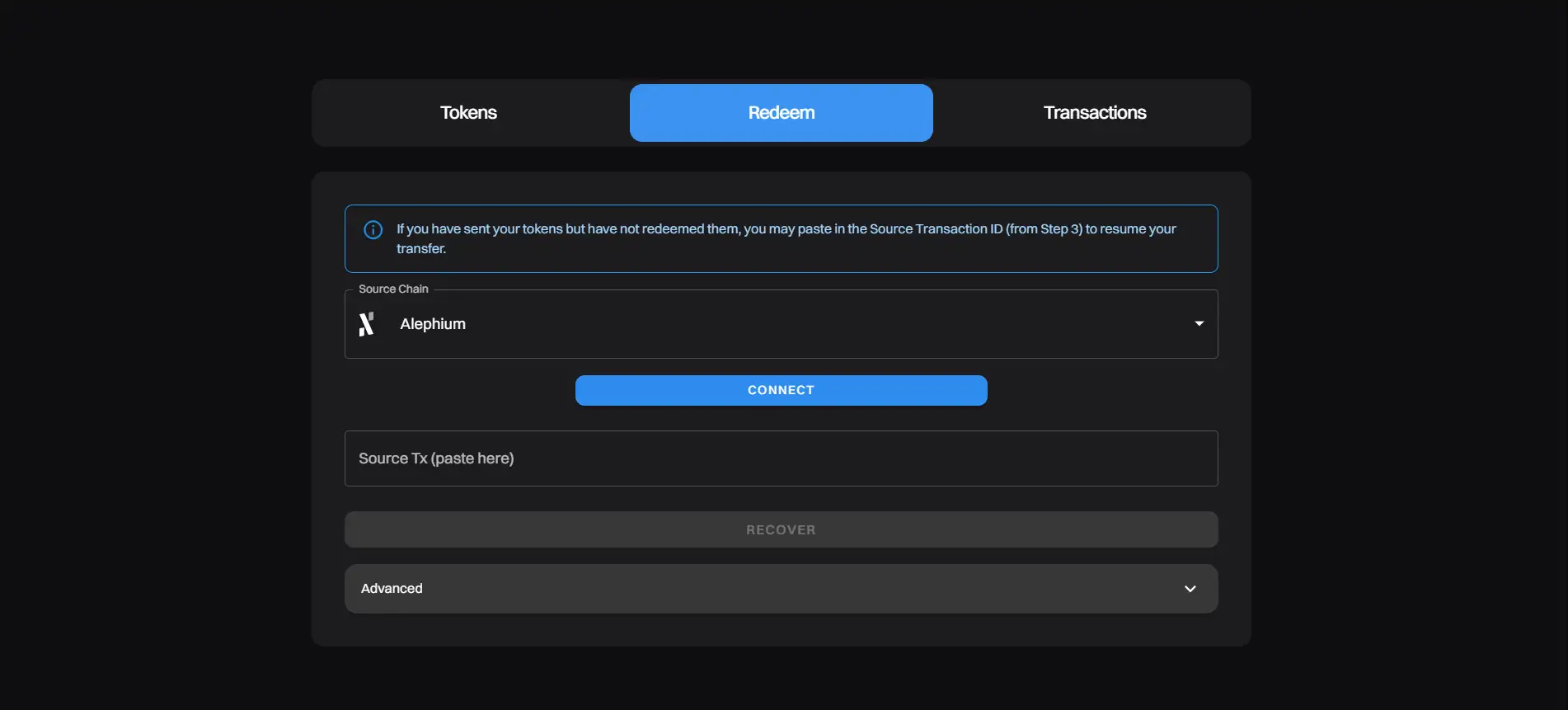
Task: Click the Alephium chain name in the selector
Action: click(433, 324)
